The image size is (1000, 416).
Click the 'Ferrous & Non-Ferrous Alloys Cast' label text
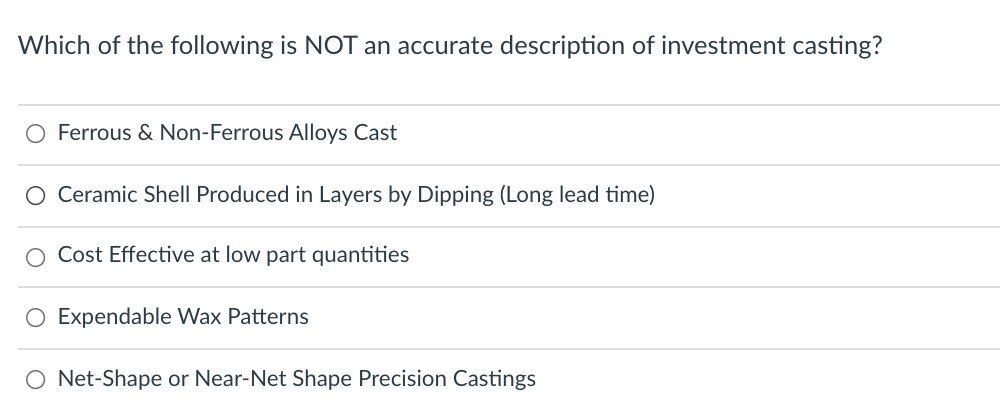pyautogui.click(x=227, y=133)
